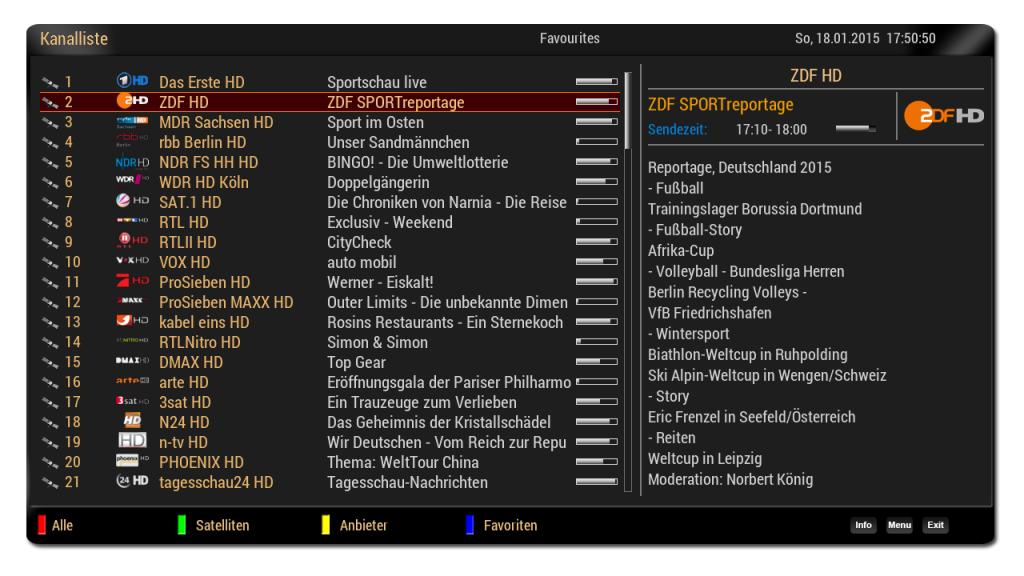The height and width of the screenshot is (576, 1024).
Task: Click the Favourites heading
Action: click(x=569, y=39)
